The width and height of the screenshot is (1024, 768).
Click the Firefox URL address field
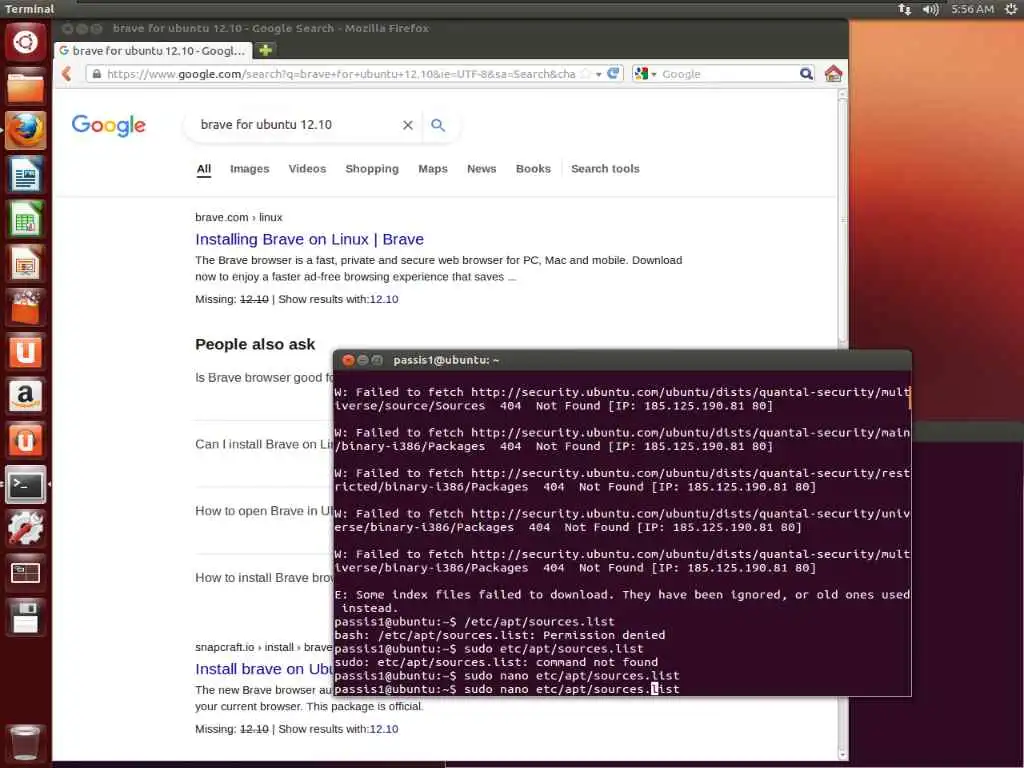pos(341,74)
